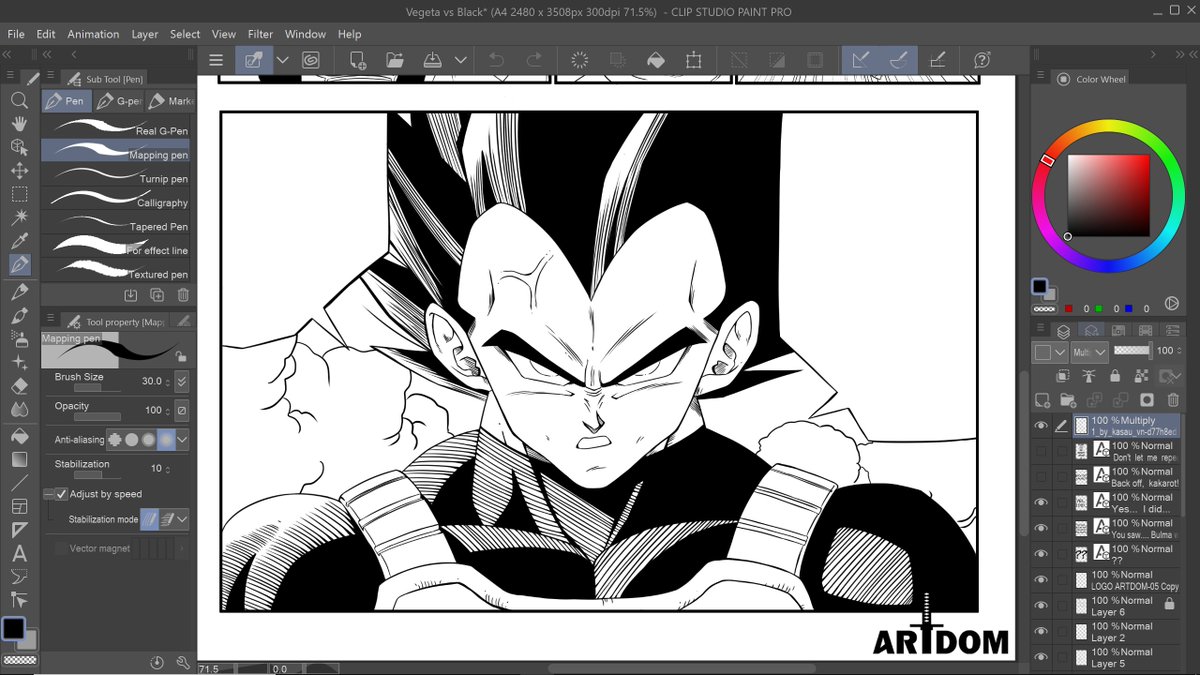Open the Brush Size presets dropdown button
The width and height of the screenshot is (1200, 675).
tap(181, 381)
